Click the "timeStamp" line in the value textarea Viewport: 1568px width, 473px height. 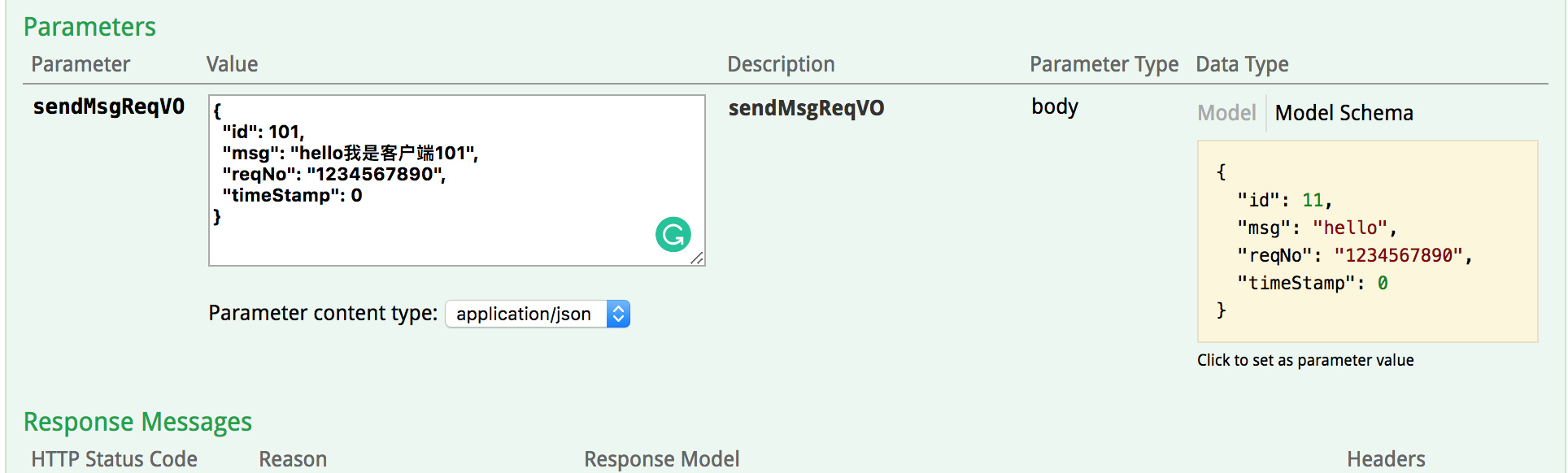(293, 195)
